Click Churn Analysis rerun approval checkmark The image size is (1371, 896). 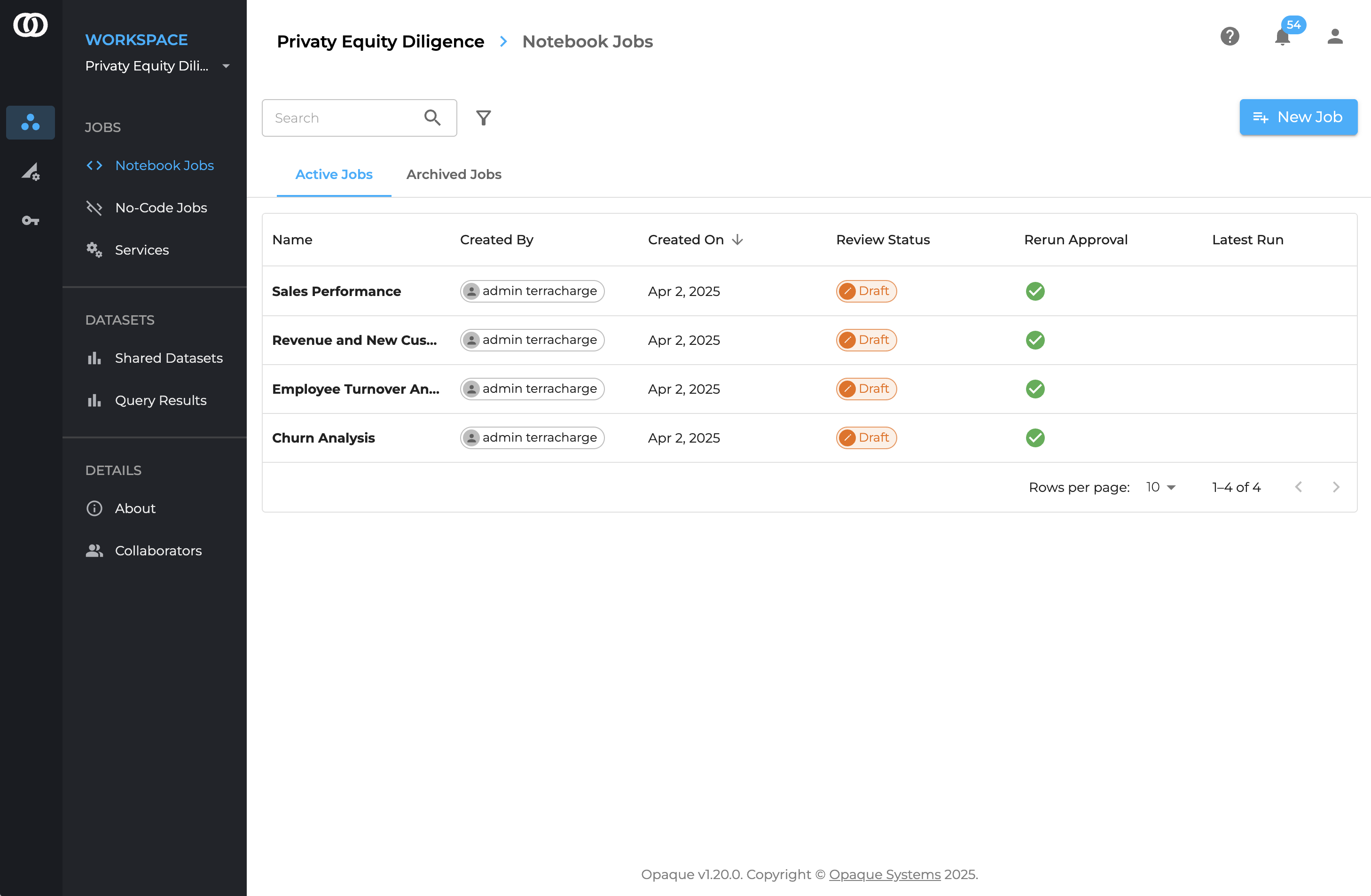pyautogui.click(x=1034, y=437)
